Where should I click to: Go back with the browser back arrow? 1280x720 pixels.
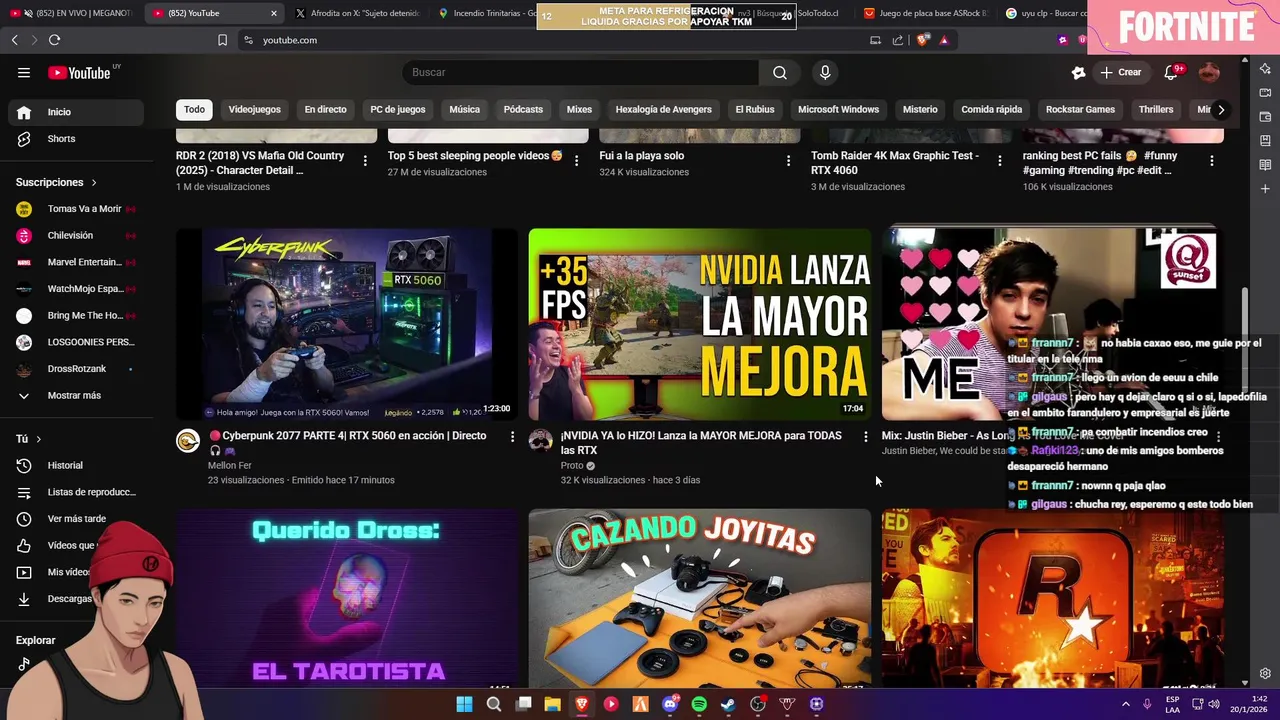(x=14, y=40)
